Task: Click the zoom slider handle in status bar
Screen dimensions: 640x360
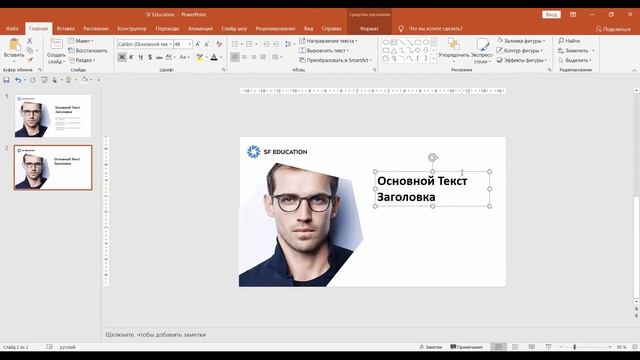Action: tap(574, 347)
